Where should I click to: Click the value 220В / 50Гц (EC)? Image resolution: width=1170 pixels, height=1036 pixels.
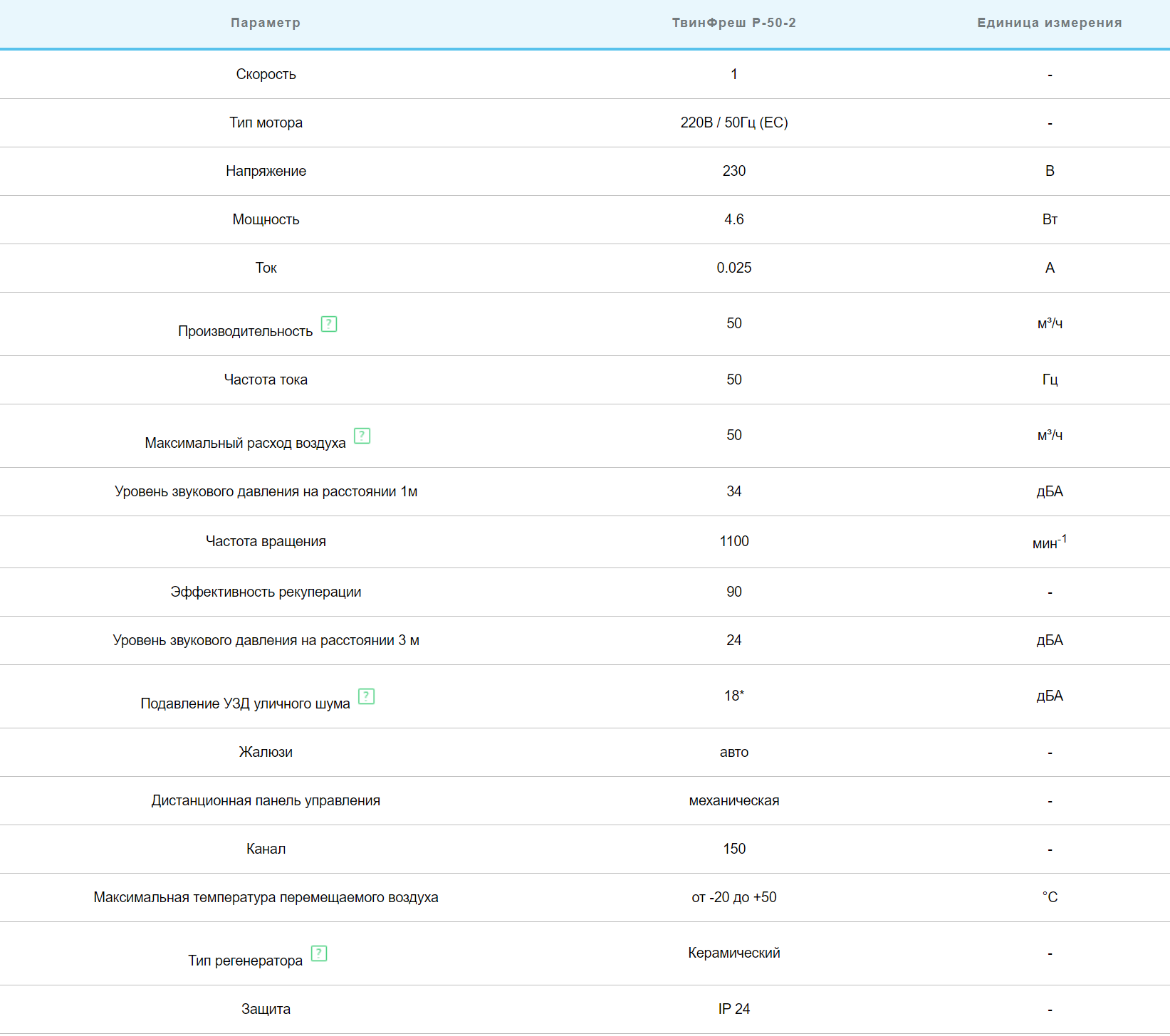tap(734, 122)
